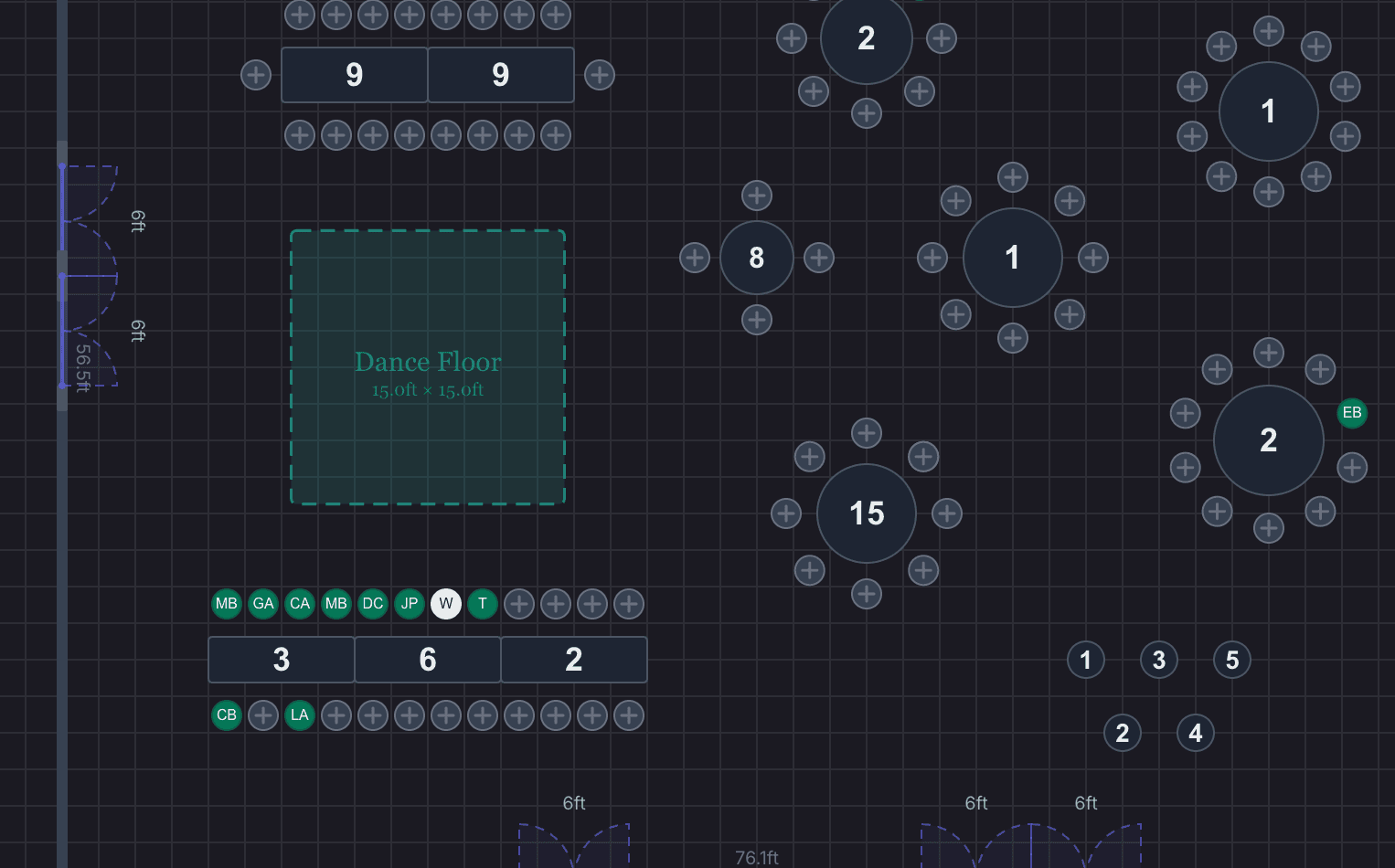1395x868 pixels.
Task: Add guest to empty seat between CB and LA
Action: [263, 715]
